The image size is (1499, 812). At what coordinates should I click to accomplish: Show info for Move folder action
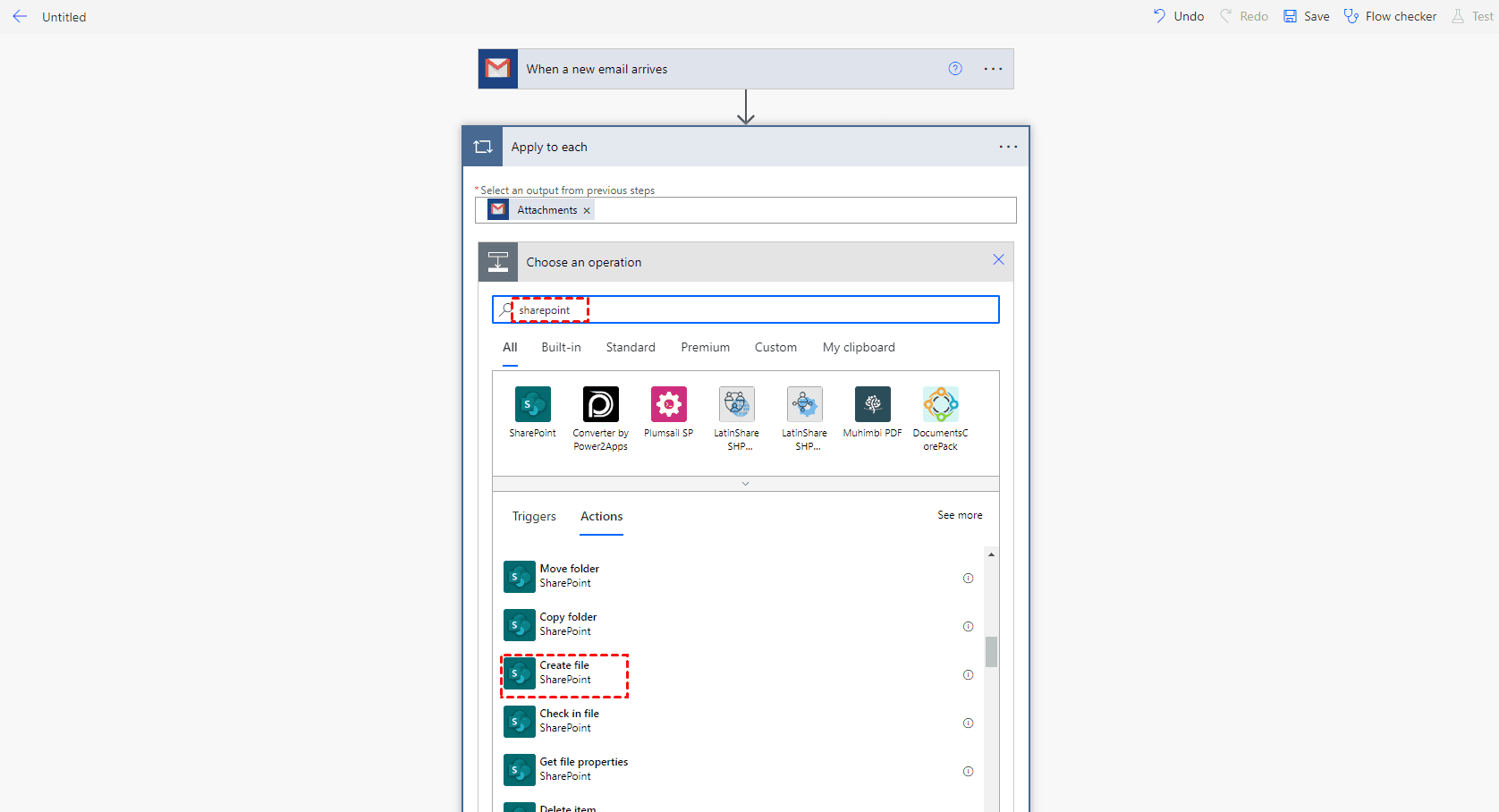[968, 579]
